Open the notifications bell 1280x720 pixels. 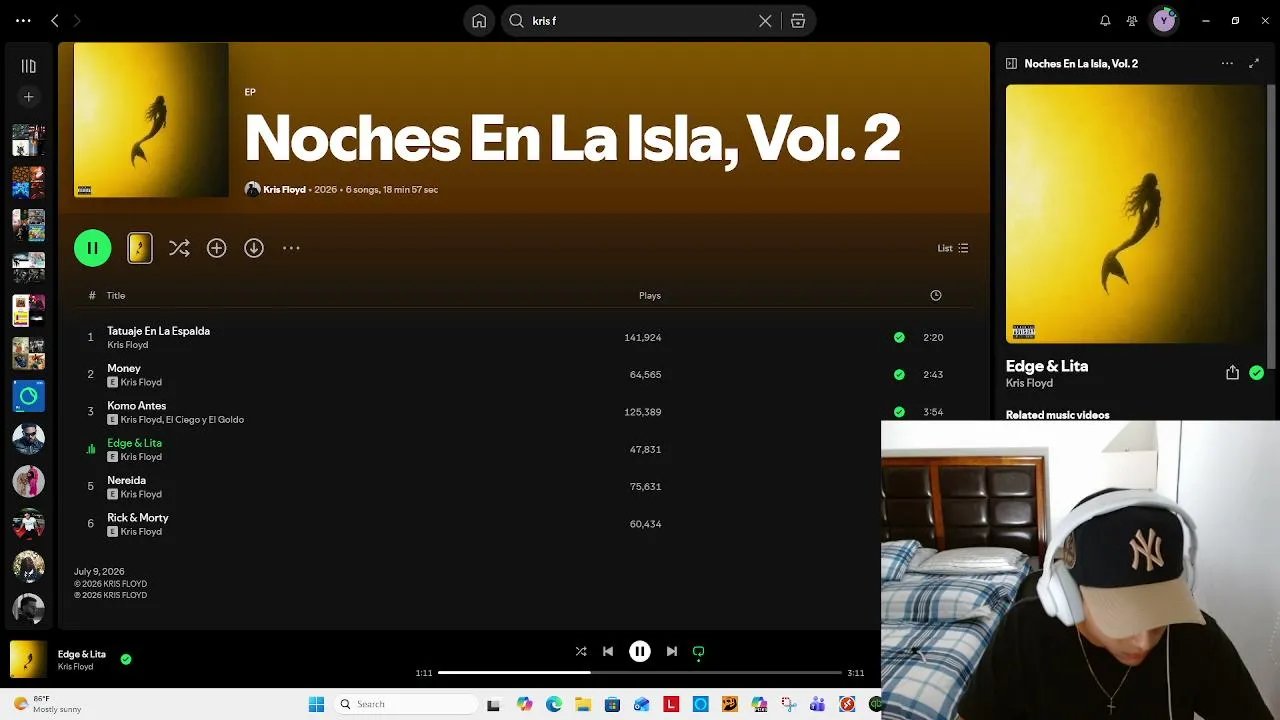[1105, 20]
